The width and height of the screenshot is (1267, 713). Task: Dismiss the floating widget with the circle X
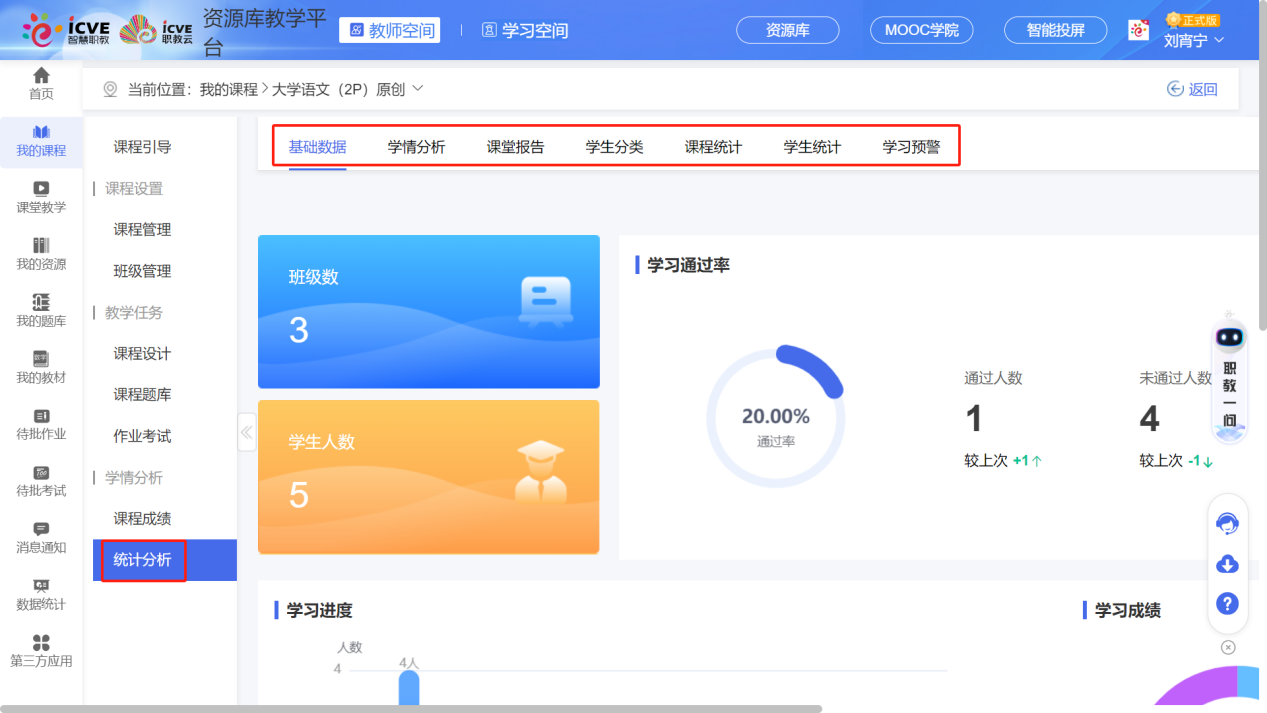[x=1227, y=647]
